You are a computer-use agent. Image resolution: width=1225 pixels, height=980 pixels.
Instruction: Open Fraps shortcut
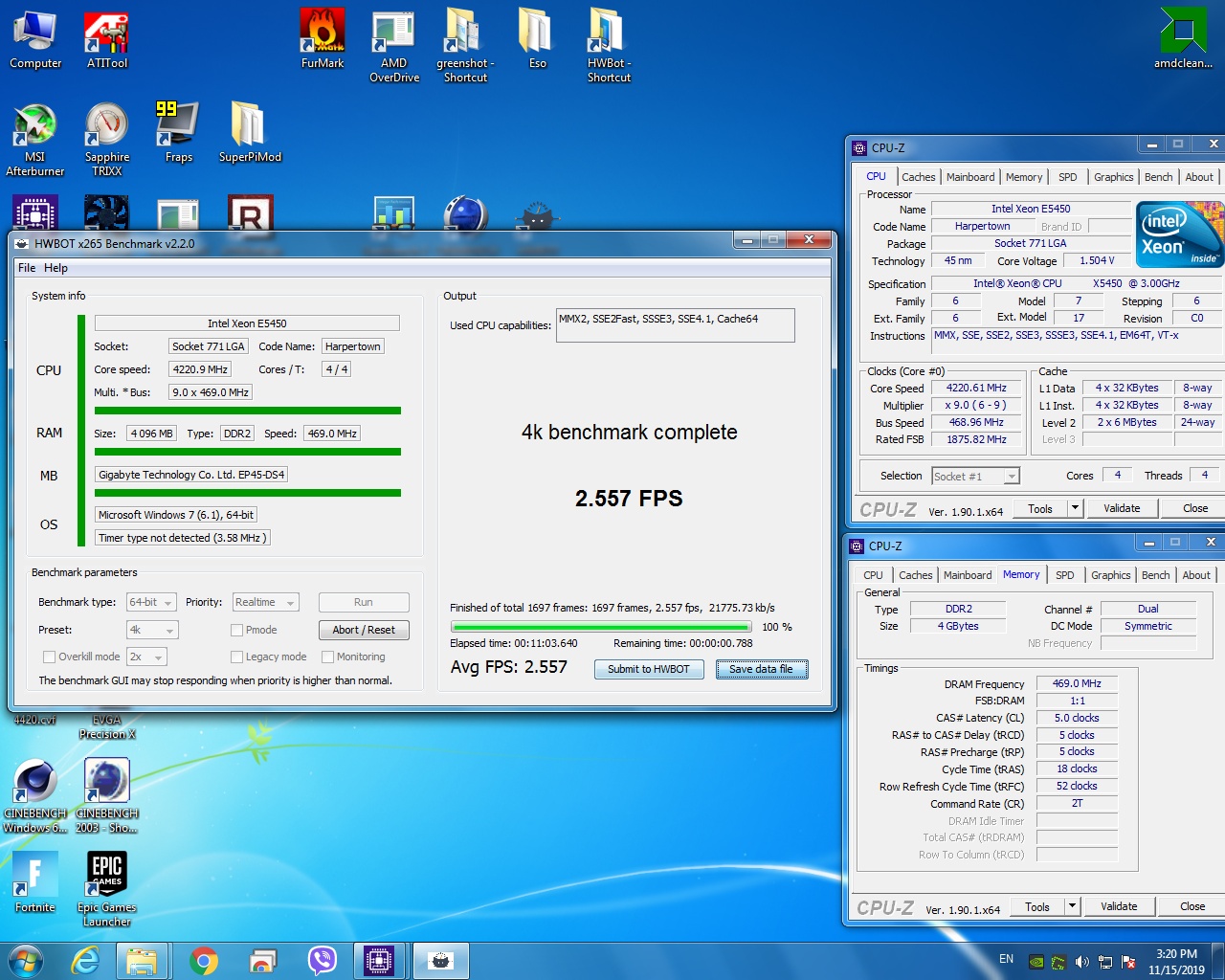coord(178,132)
